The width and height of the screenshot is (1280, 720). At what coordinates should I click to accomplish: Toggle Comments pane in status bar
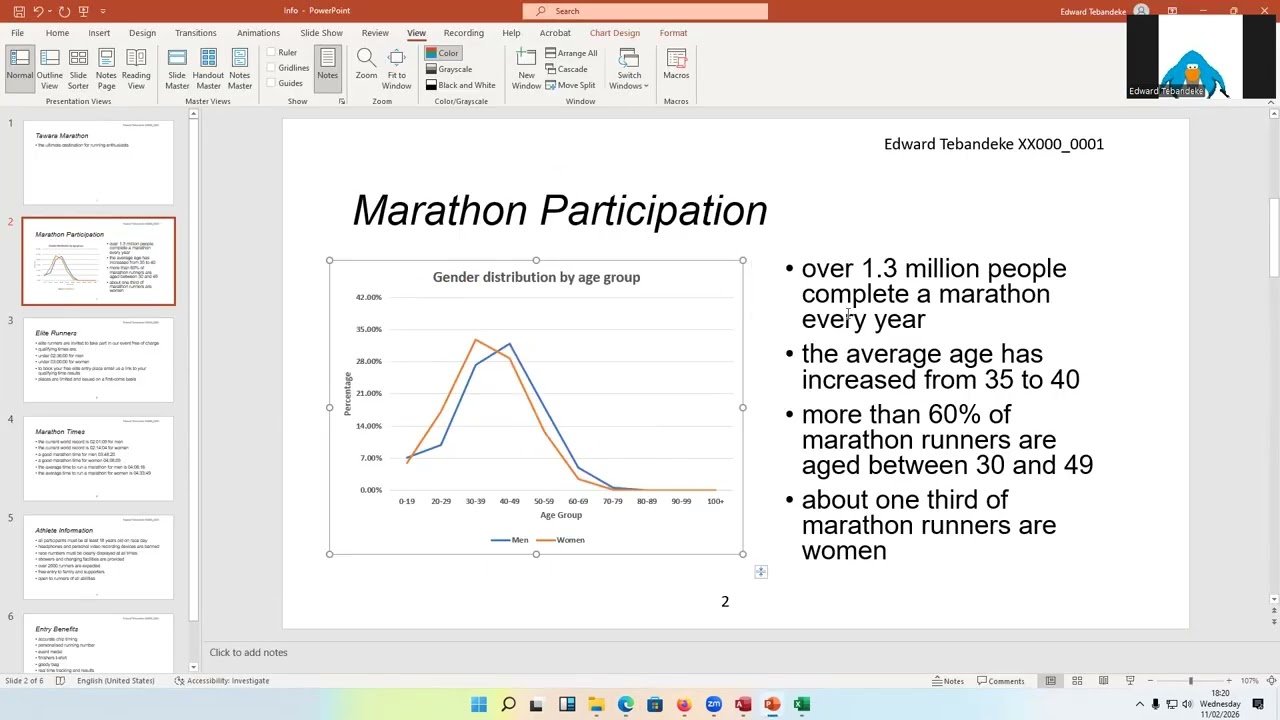(1001, 681)
